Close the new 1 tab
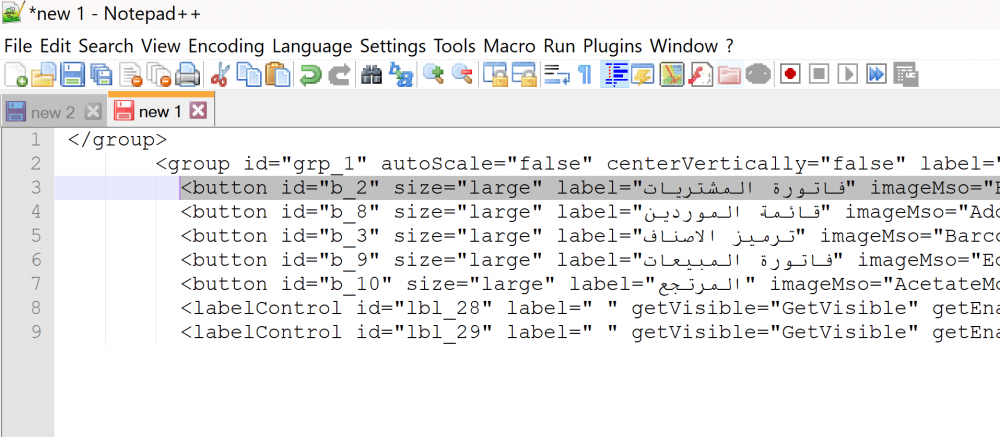The width and height of the screenshot is (1000, 437). 198,111
